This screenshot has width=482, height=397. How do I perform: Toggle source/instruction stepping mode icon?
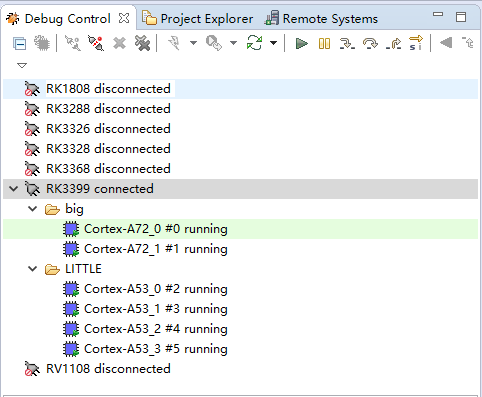click(x=416, y=43)
